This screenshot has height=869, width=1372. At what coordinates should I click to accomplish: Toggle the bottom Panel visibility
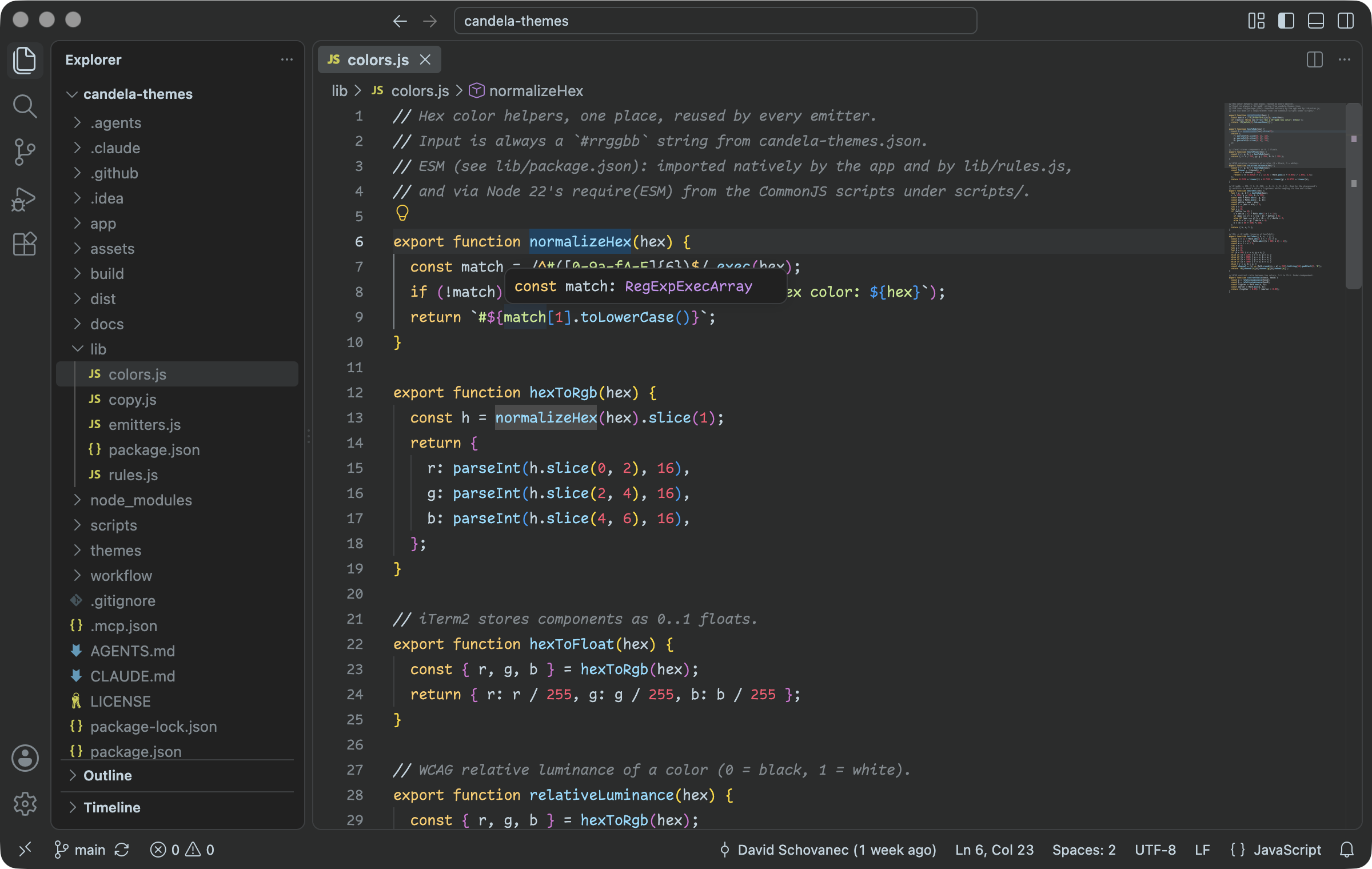[1316, 21]
